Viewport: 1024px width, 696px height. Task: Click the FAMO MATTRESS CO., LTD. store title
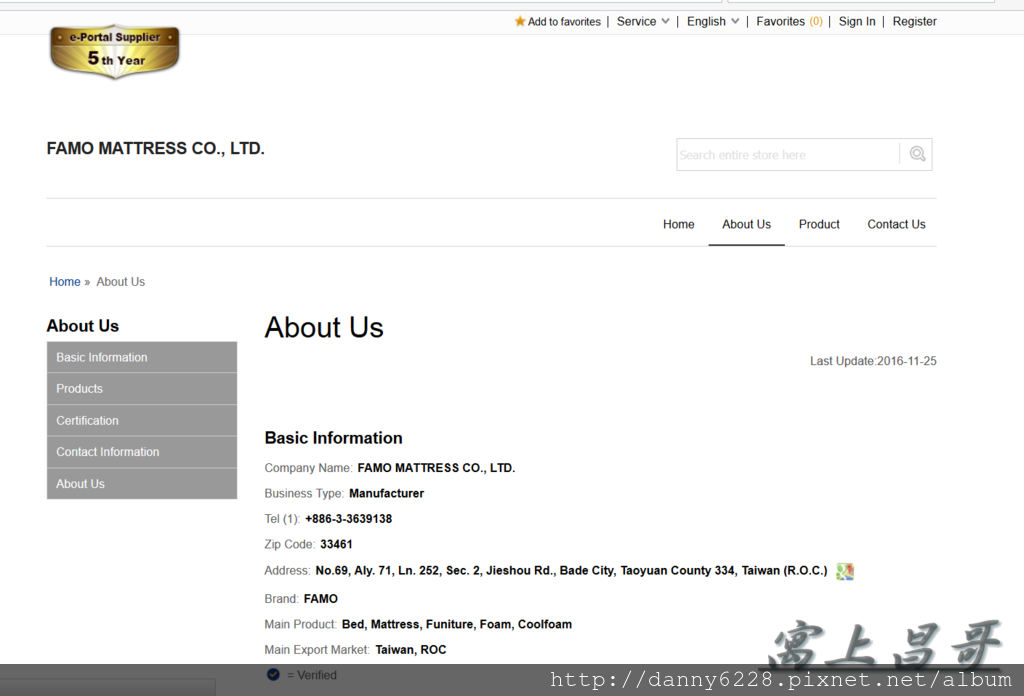[155, 148]
